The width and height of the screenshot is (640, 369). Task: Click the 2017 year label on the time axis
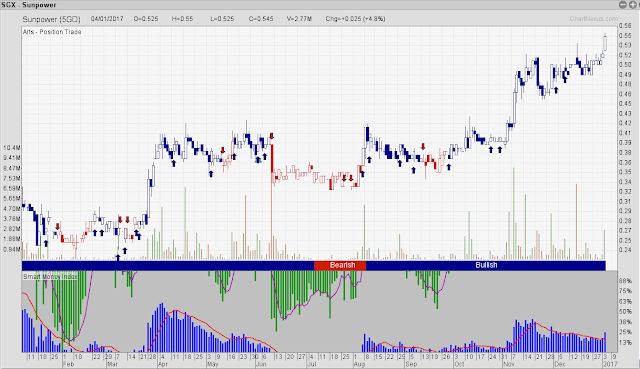tap(611, 364)
